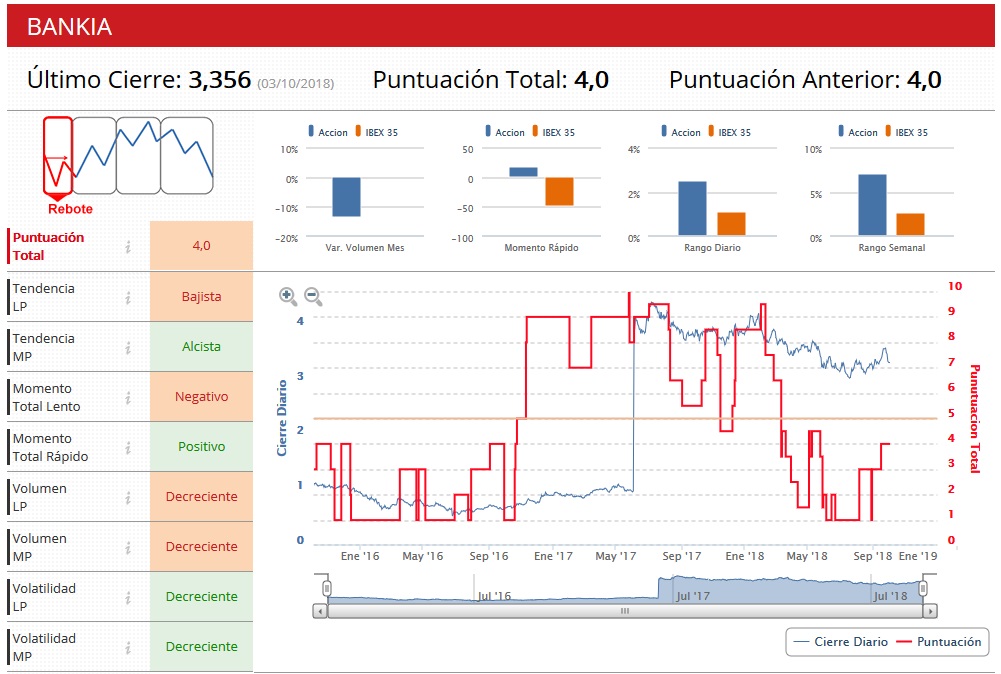Click the Tendencia LP value Bajista
Viewport: 1001px width, 674px height.
pyautogui.click(x=202, y=297)
